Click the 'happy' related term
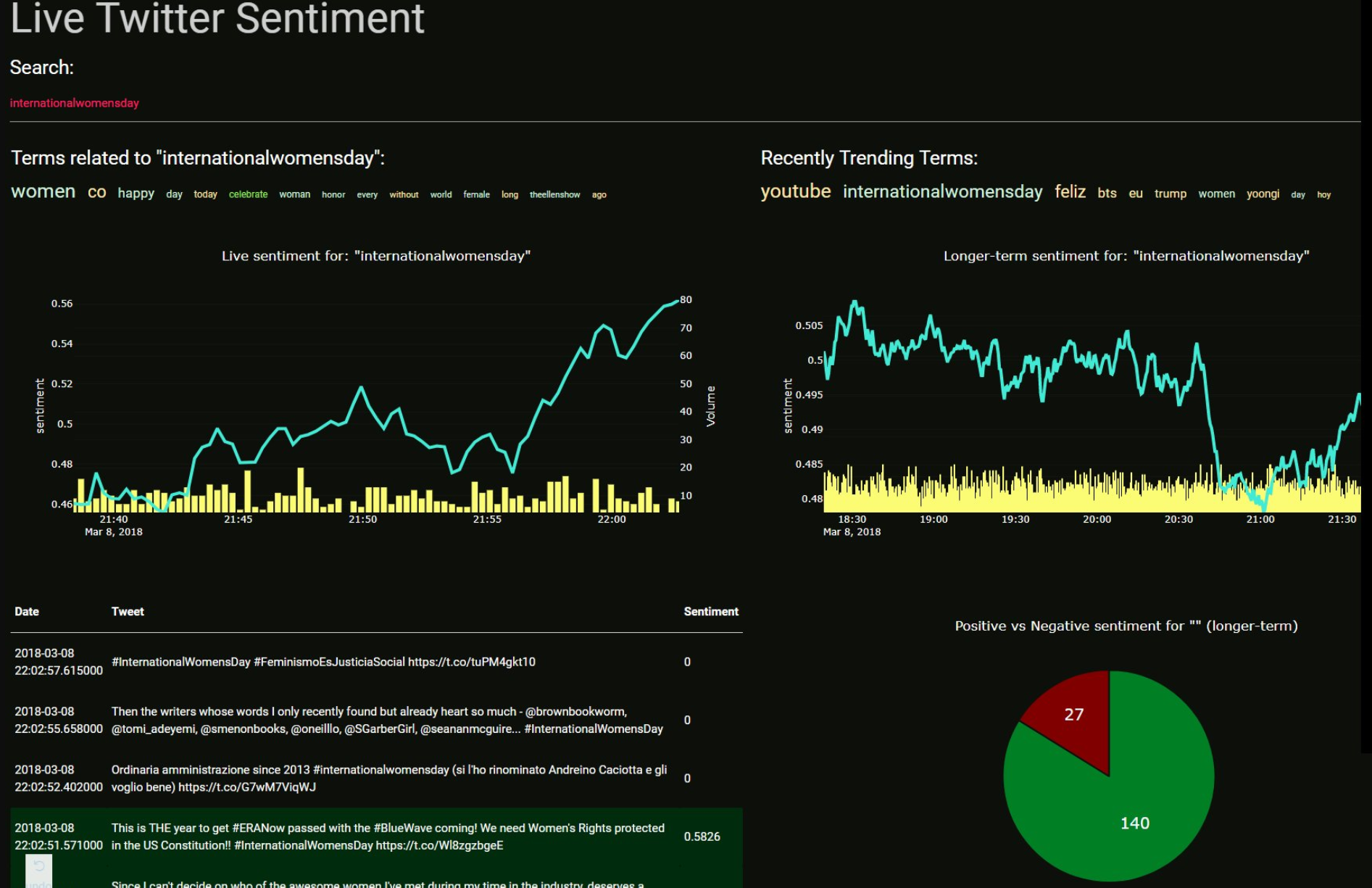Viewport: 1372px width, 888px height. 136,193
